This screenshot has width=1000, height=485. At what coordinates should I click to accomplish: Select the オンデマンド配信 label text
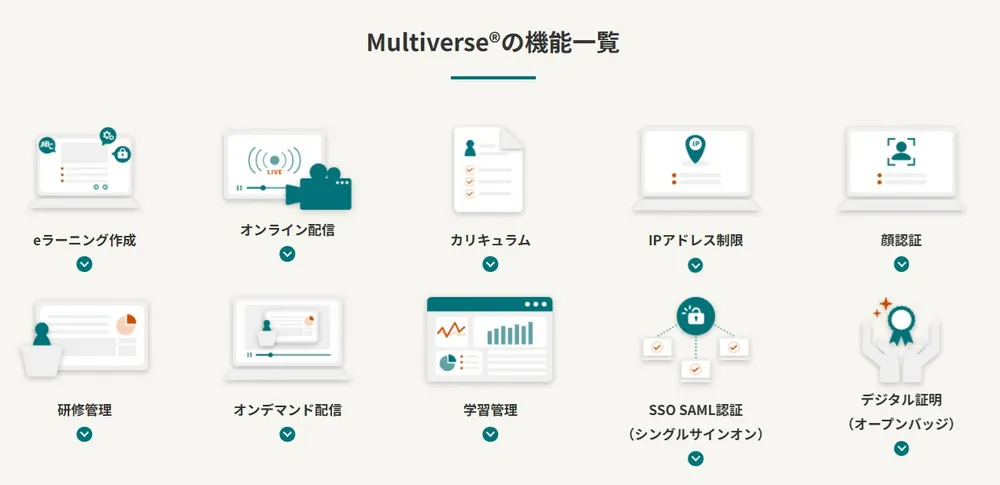coord(288,410)
